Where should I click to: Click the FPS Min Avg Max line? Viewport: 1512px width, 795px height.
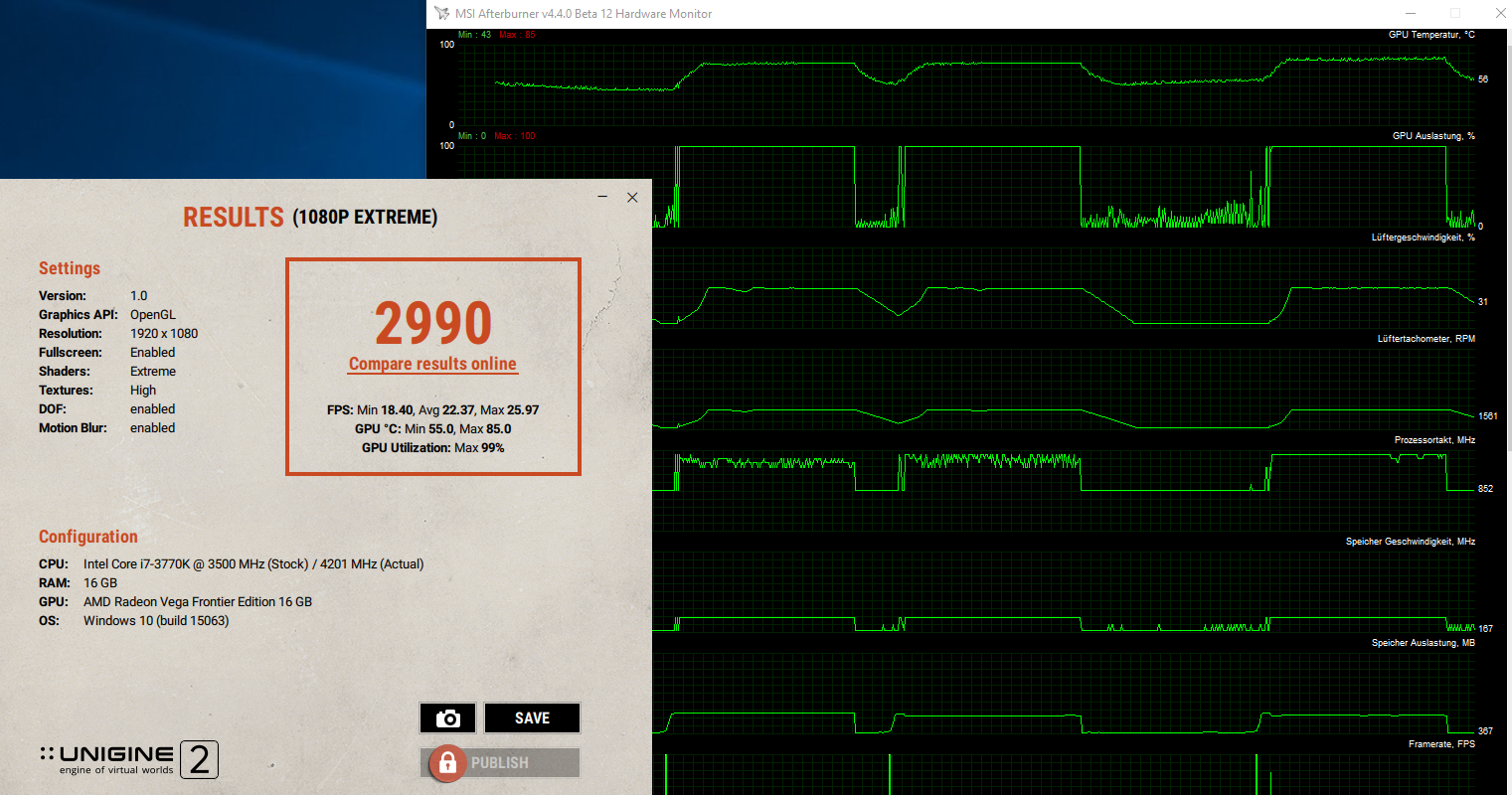pyautogui.click(x=433, y=410)
